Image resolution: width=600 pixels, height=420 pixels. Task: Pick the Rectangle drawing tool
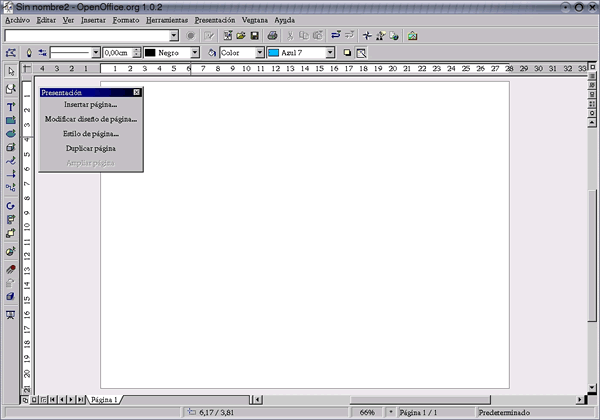click(11, 120)
